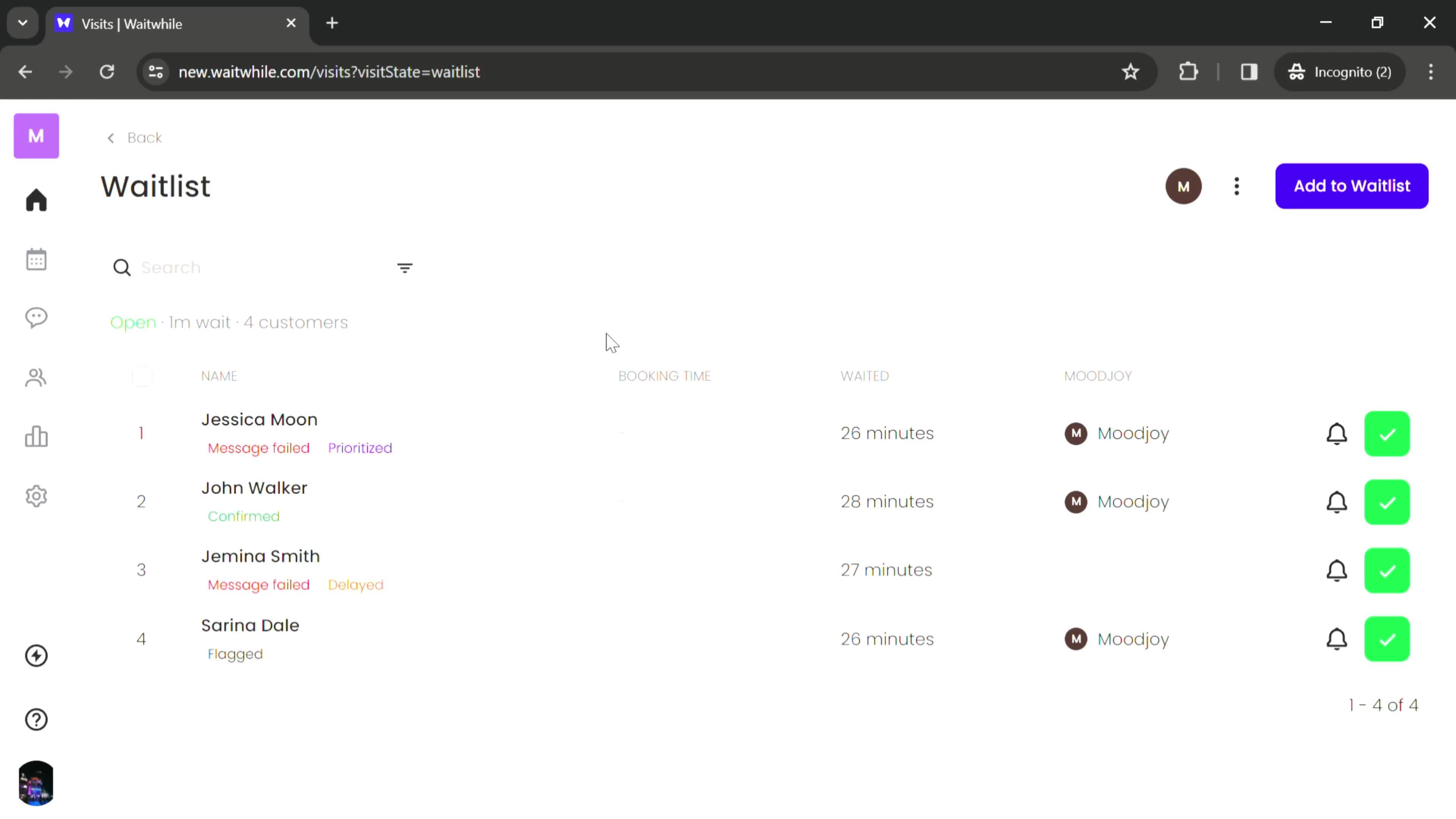Open the Calendar bookings icon in sidebar
1456x819 pixels.
coord(36,259)
